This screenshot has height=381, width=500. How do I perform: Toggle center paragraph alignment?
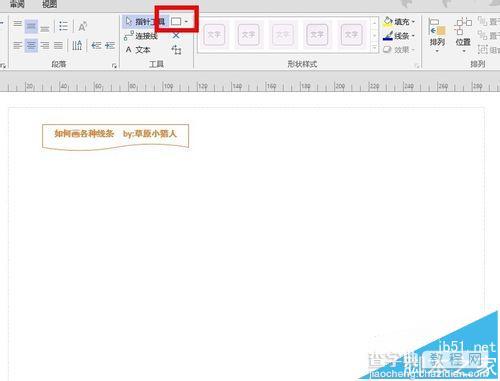(31, 45)
